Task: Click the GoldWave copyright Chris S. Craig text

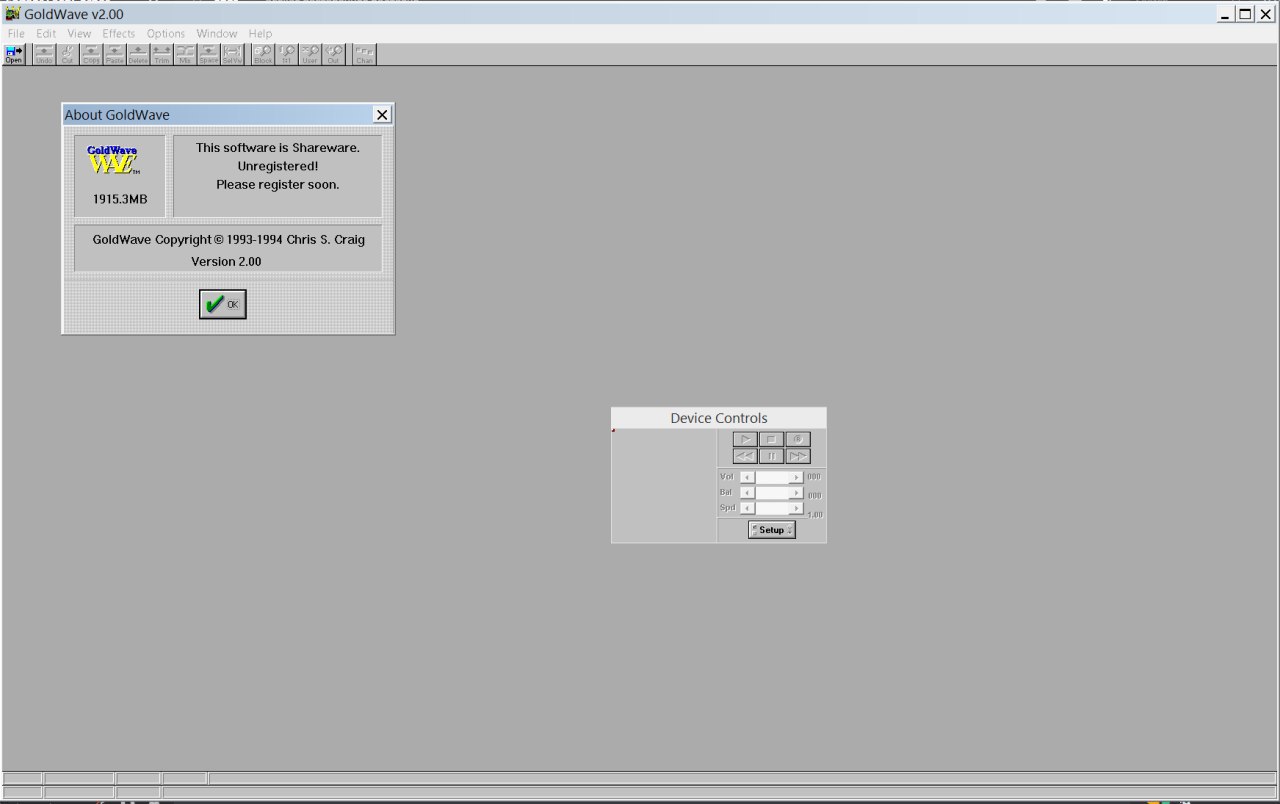Action: point(229,240)
